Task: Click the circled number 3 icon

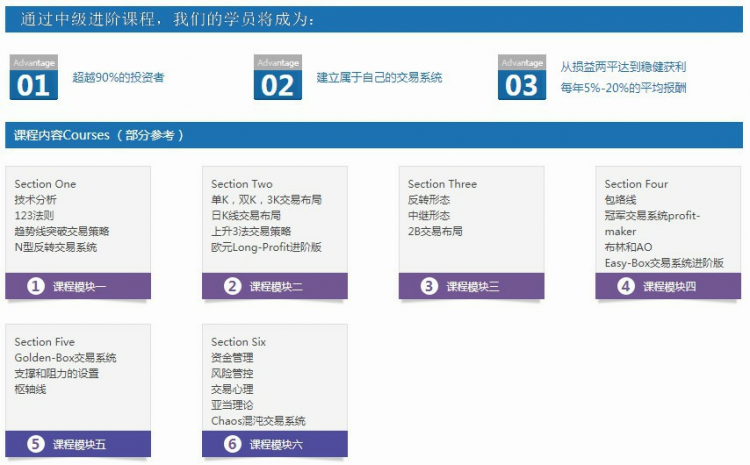Action: [x=429, y=287]
